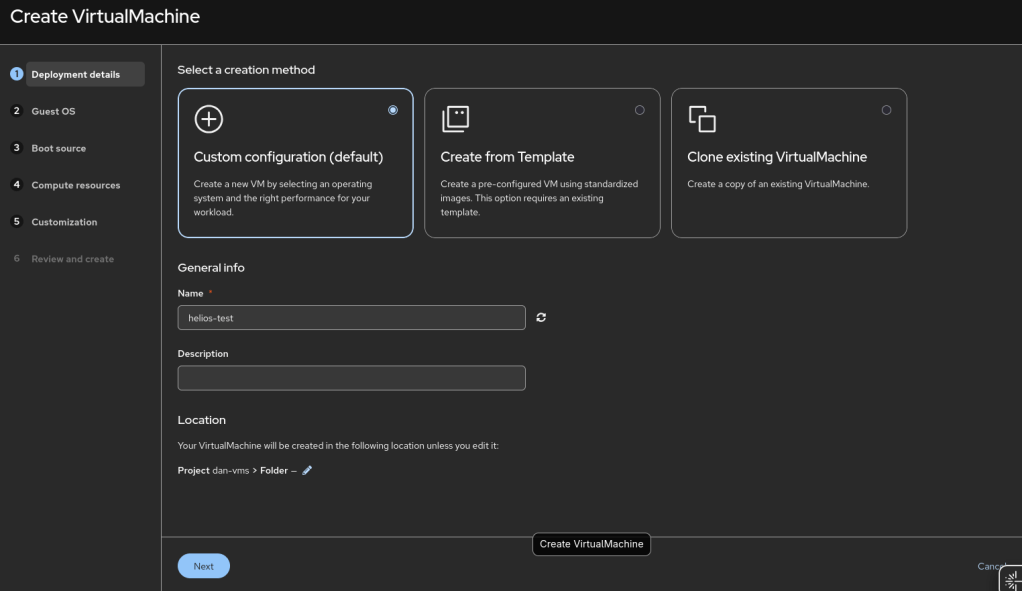Viewport: 1022px width, 591px height.
Task: Select the Create from Template radio button
Action: (639, 110)
